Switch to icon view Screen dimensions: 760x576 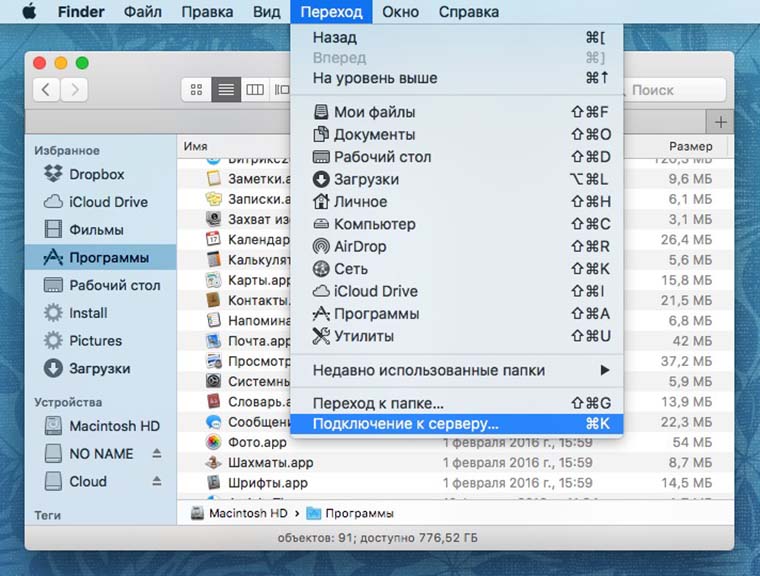[x=196, y=89]
